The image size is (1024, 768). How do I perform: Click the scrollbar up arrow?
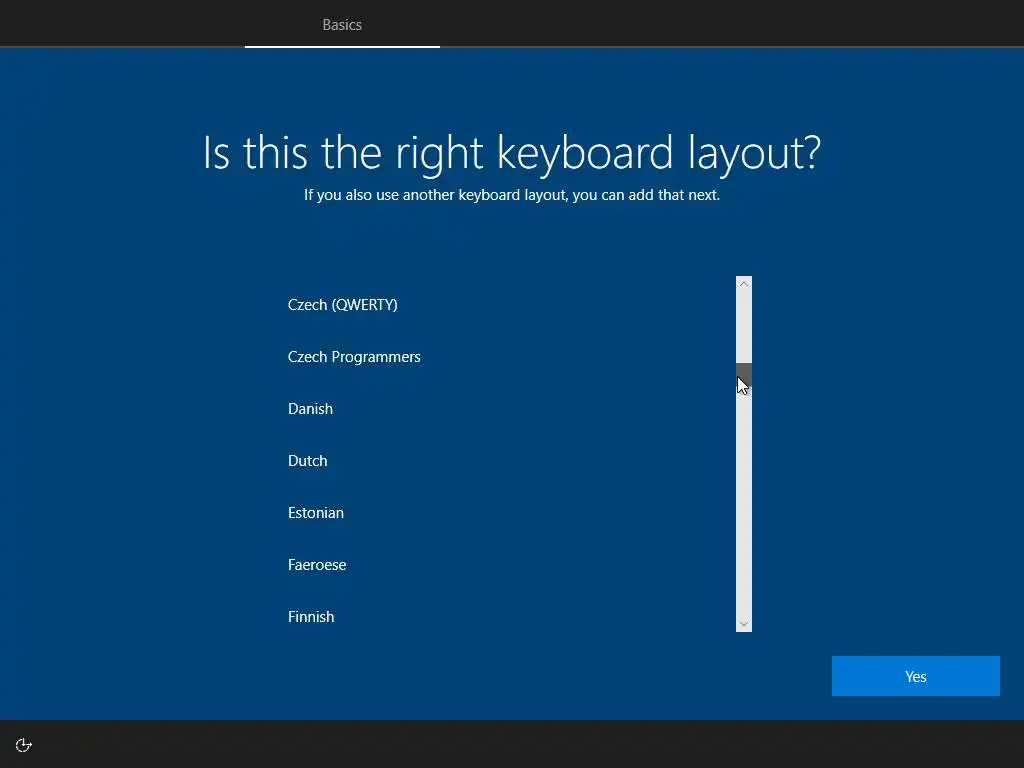(744, 284)
